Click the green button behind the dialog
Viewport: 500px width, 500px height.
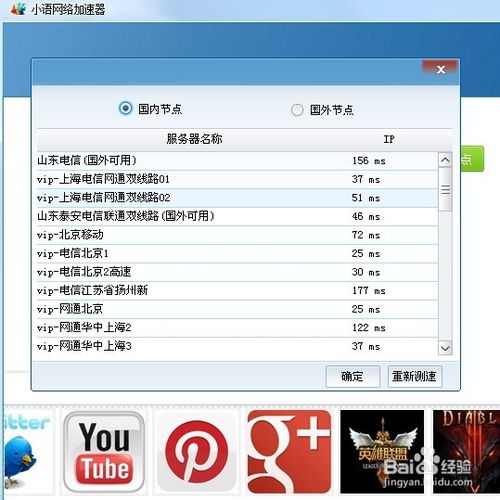click(x=472, y=159)
